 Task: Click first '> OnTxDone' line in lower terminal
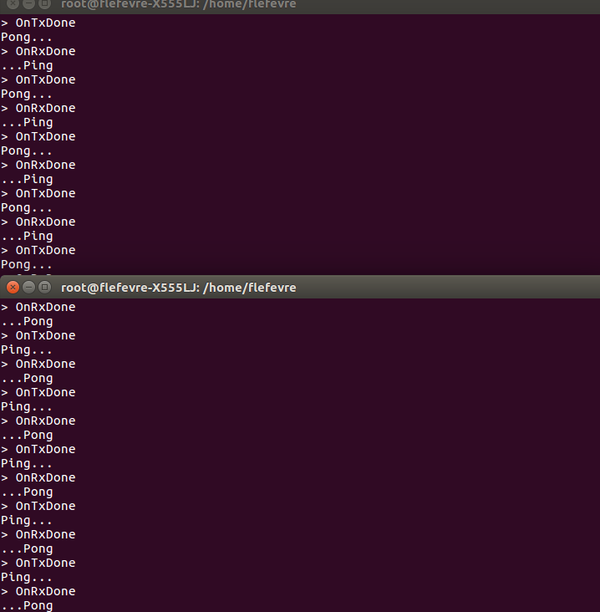pos(38,336)
